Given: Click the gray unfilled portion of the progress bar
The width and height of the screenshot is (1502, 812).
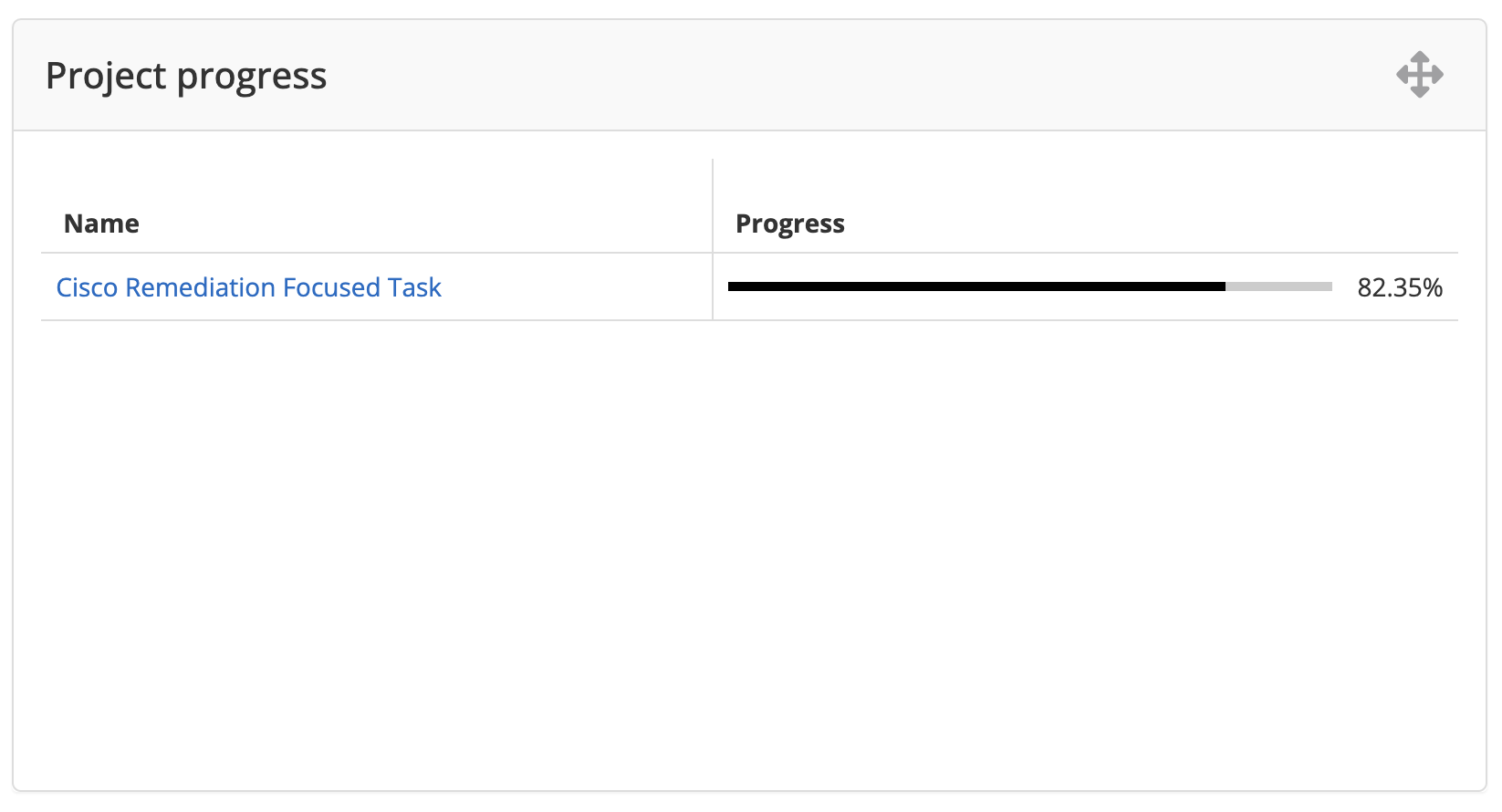Looking at the screenshot, I should pyautogui.click(x=1278, y=286).
